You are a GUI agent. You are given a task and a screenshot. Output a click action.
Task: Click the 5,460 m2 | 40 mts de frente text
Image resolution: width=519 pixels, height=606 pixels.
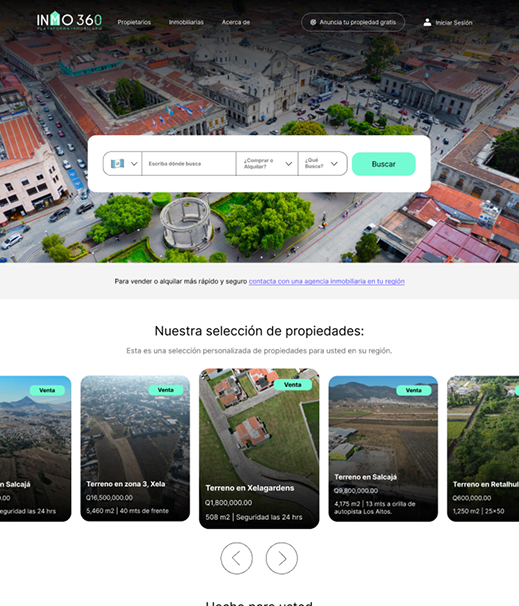click(128, 511)
